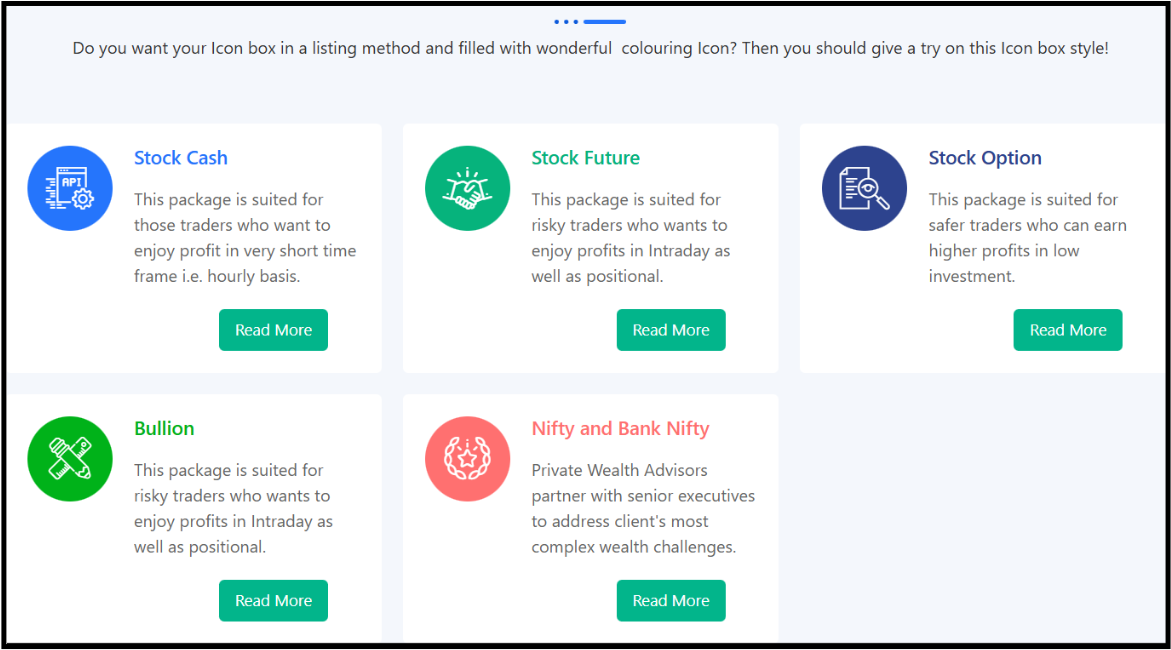Open the Stock Cash title link

(x=181, y=158)
